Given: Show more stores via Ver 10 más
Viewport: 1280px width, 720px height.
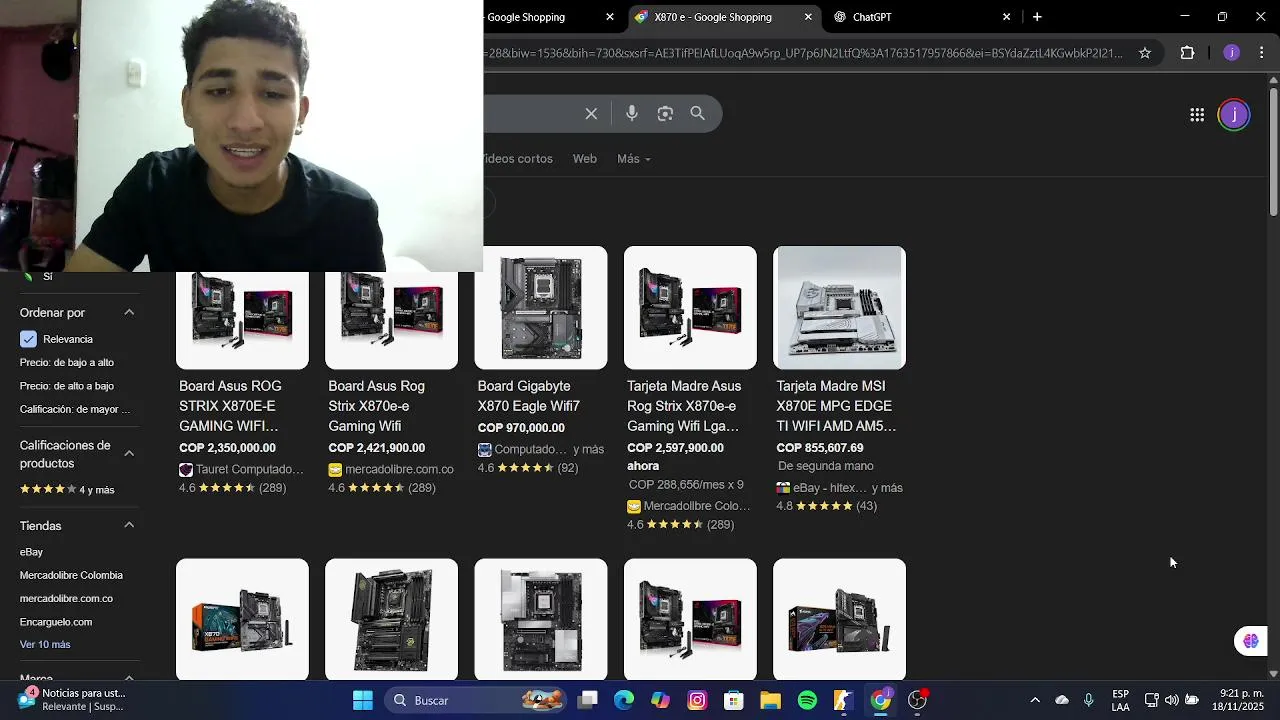Looking at the screenshot, I should coord(45,645).
